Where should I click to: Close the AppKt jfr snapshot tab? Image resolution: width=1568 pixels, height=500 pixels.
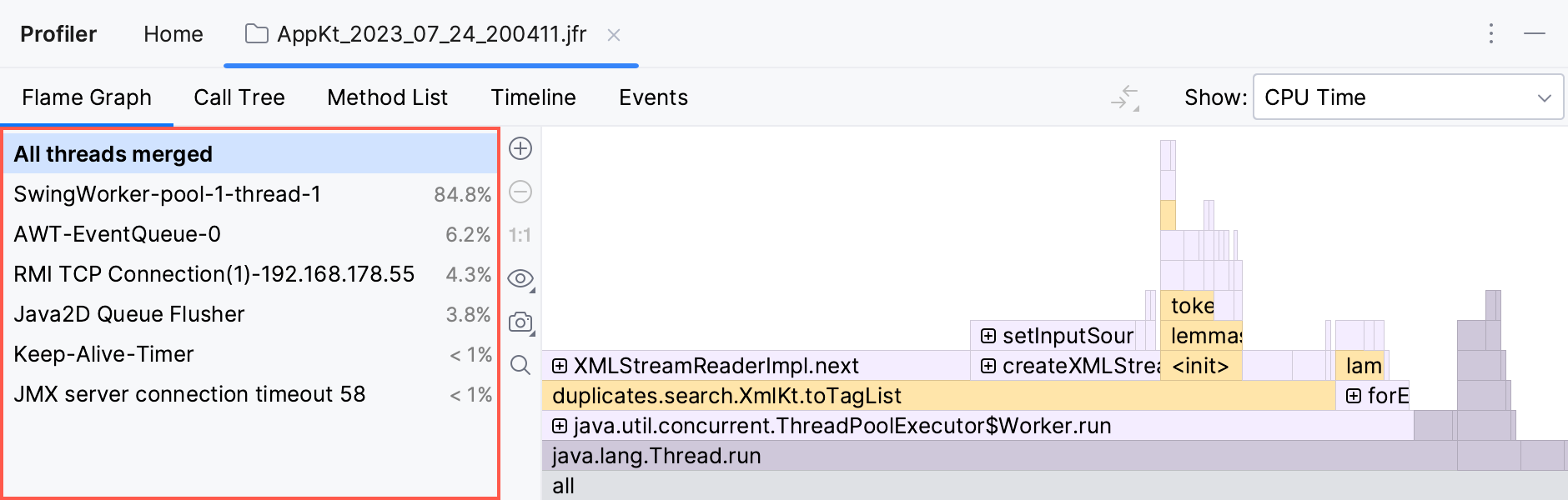point(614,35)
